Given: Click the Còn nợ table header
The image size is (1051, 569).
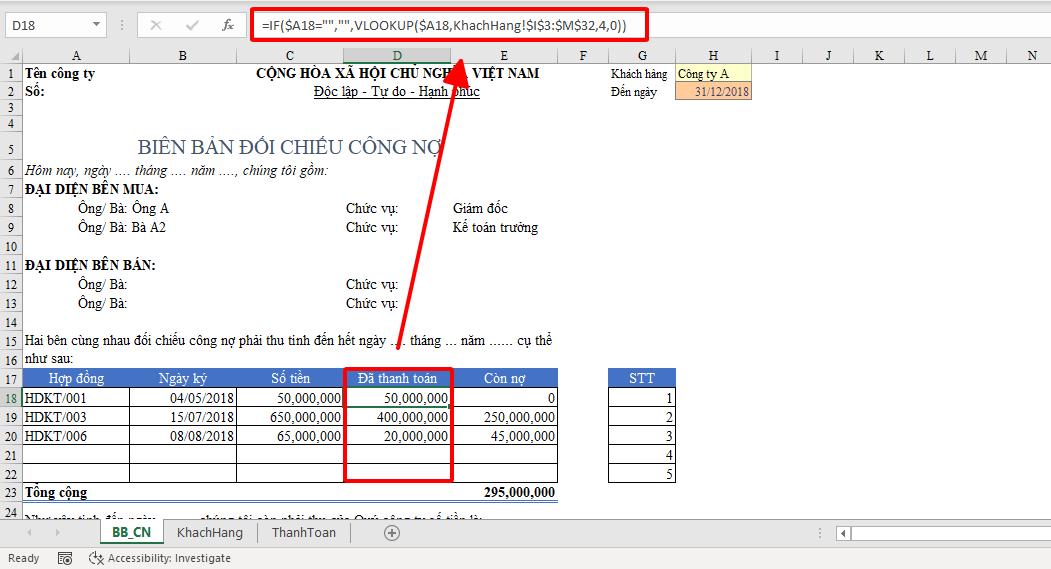Looking at the screenshot, I should tap(504, 379).
